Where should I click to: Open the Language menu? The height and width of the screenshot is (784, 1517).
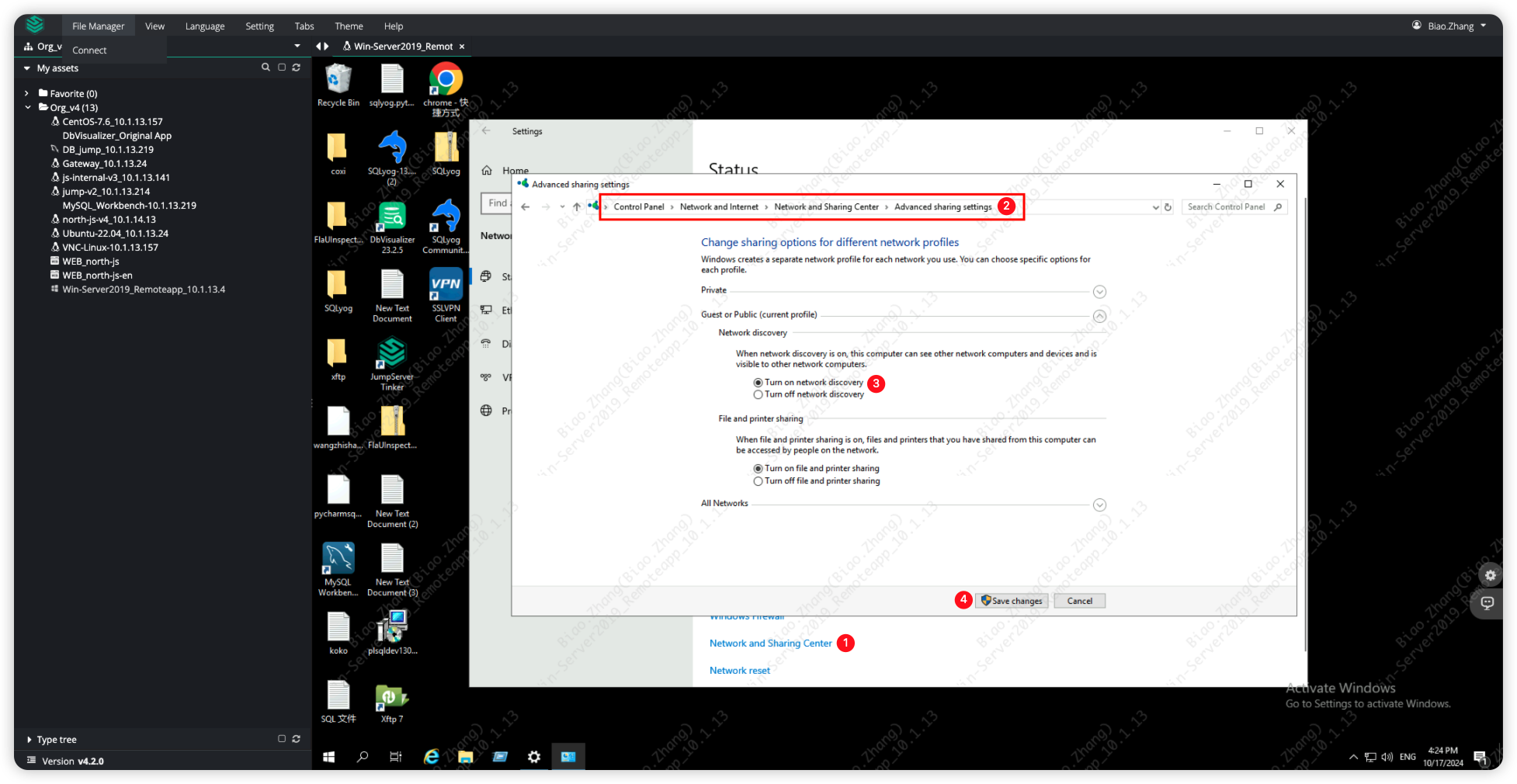(205, 26)
